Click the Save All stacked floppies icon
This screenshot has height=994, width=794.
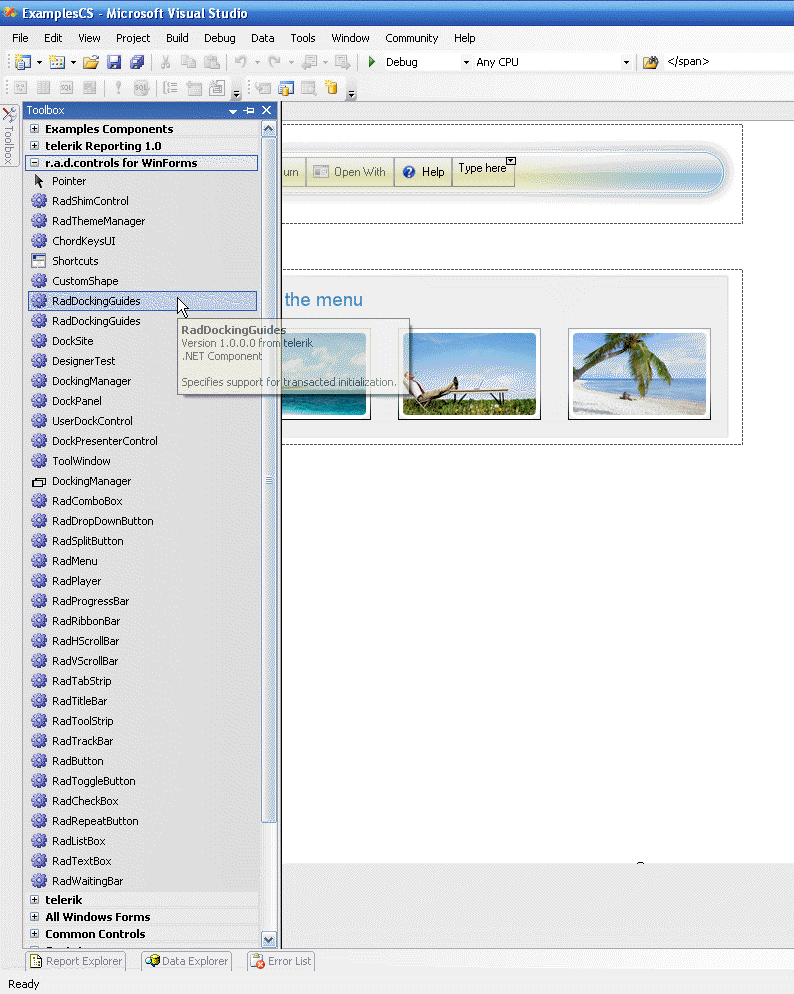(137, 62)
